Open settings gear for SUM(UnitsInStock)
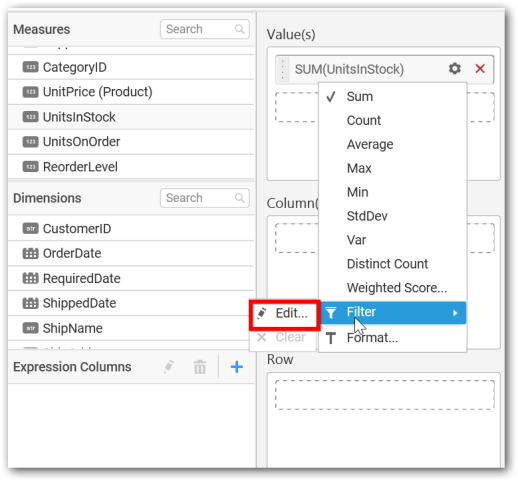The width and height of the screenshot is (518, 481). pyautogui.click(x=455, y=69)
